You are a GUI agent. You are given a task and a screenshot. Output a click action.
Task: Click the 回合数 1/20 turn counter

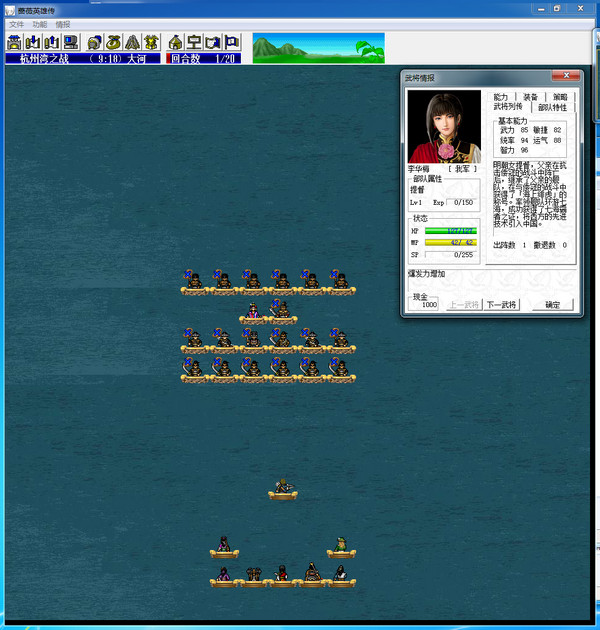(x=203, y=59)
